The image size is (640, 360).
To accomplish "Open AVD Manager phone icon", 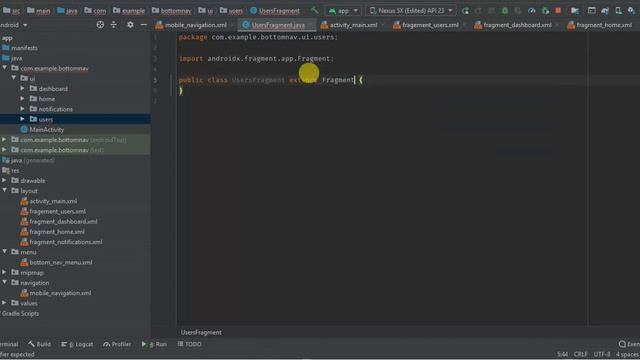I will pyautogui.click(x=618, y=11).
